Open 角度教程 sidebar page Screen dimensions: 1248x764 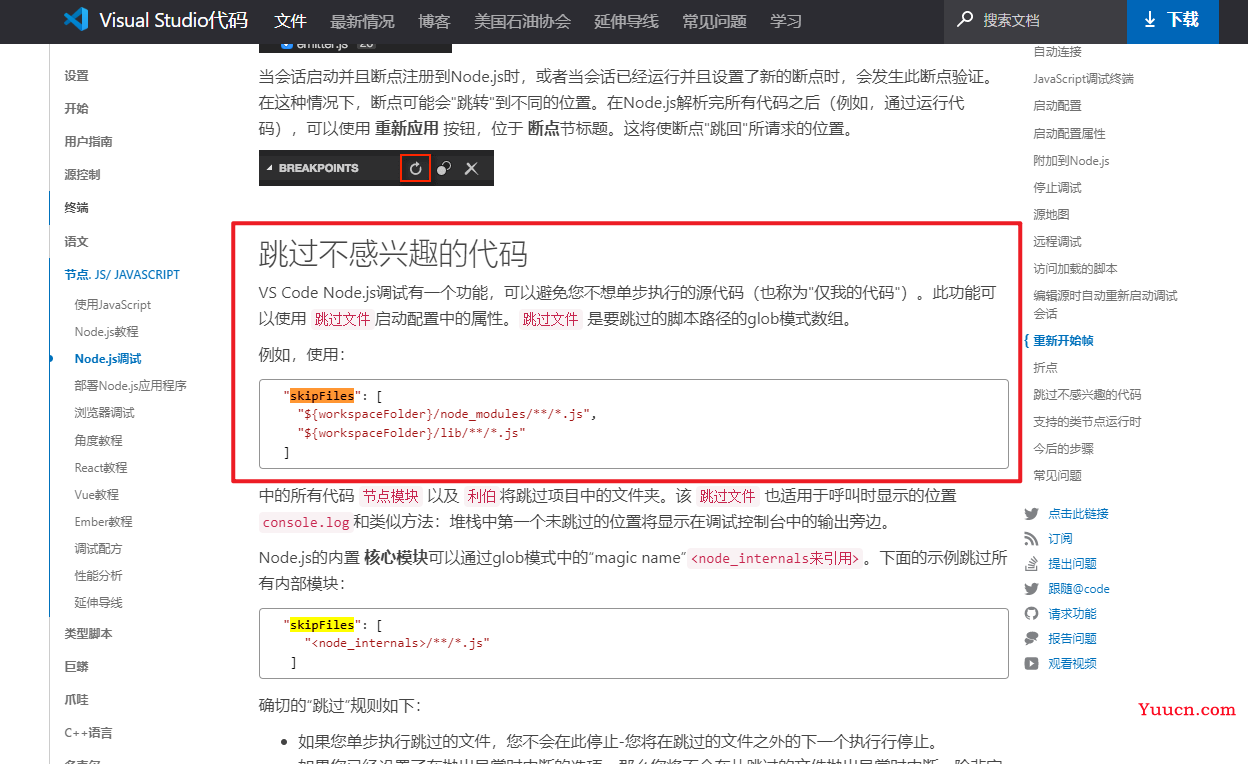[98, 440]
